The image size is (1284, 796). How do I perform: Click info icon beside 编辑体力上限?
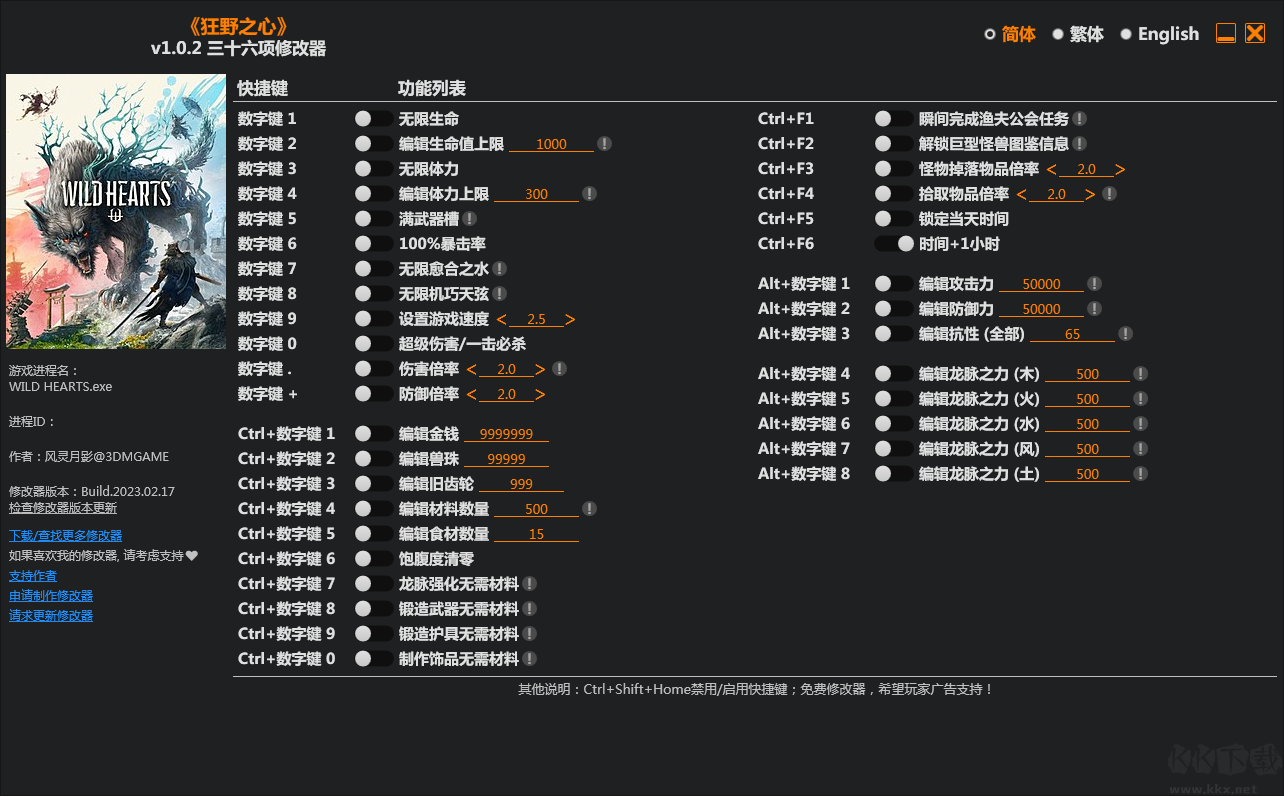[589, 194]
